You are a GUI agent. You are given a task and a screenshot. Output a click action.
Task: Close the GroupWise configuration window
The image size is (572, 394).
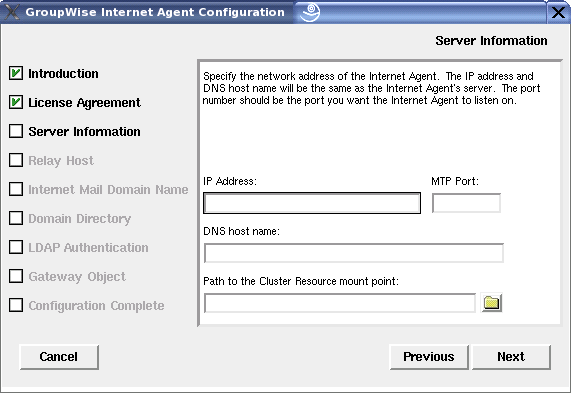[x=558, y=12]
